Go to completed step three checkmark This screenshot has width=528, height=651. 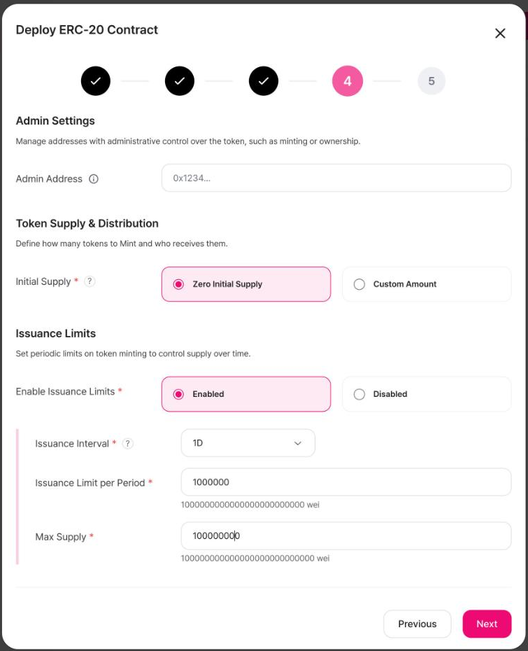pos(264,81)
